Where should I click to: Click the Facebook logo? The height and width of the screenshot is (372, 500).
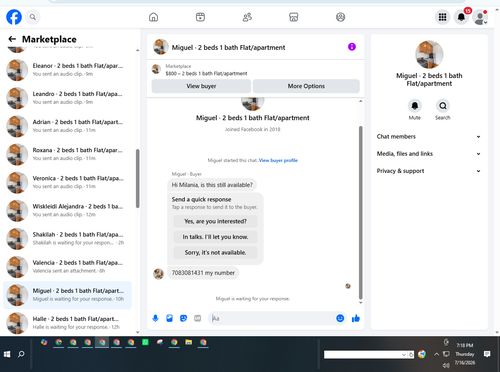tap(14, 17)
